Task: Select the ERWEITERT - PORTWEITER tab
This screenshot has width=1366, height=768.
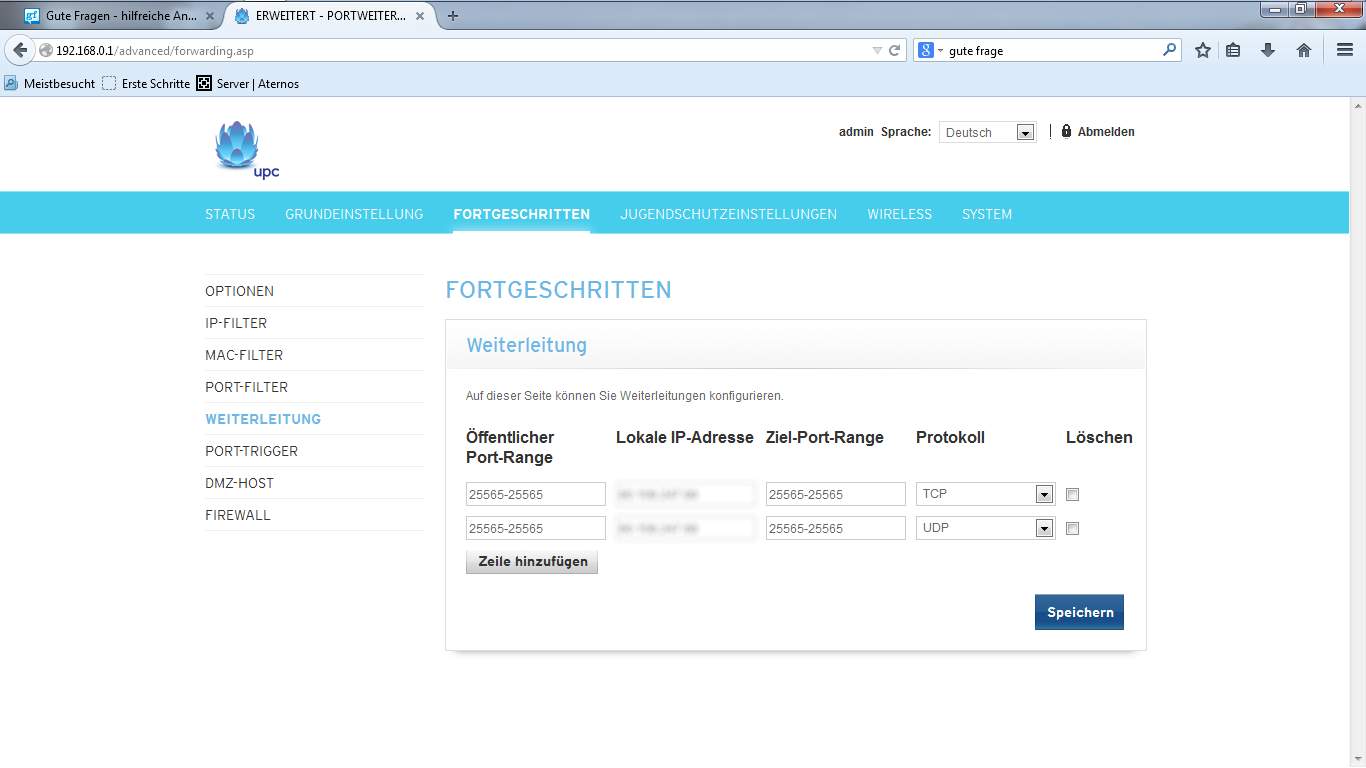Action: point(330,16)
